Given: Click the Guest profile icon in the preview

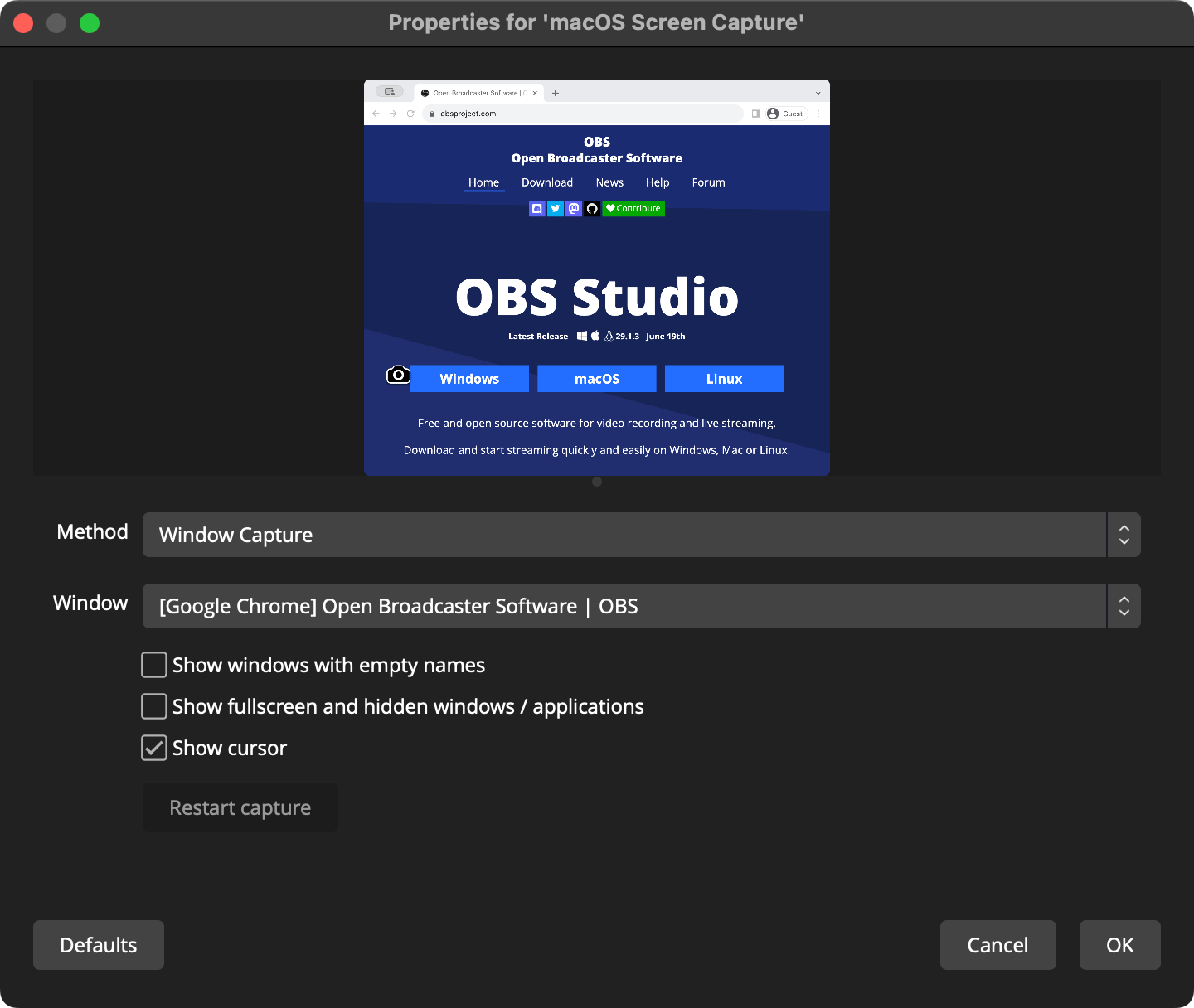Looking at the screenshot, I should 773,114.
